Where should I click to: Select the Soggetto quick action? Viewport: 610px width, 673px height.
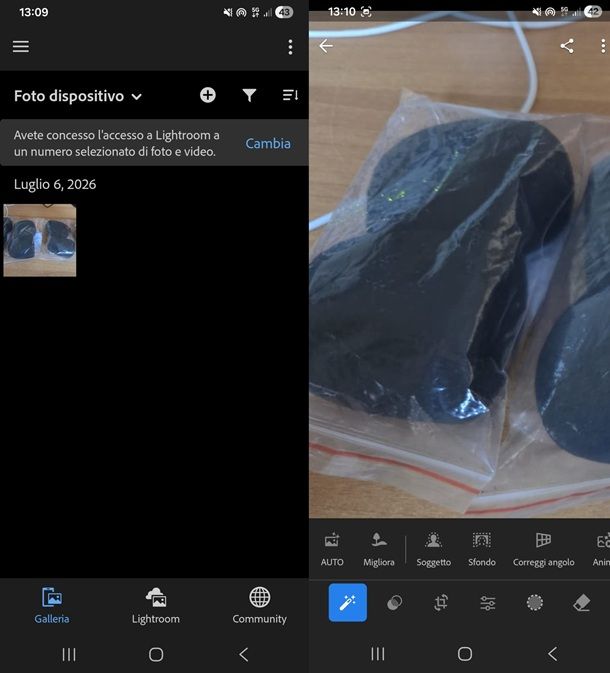pyautogui.click(x=434, y=550)
